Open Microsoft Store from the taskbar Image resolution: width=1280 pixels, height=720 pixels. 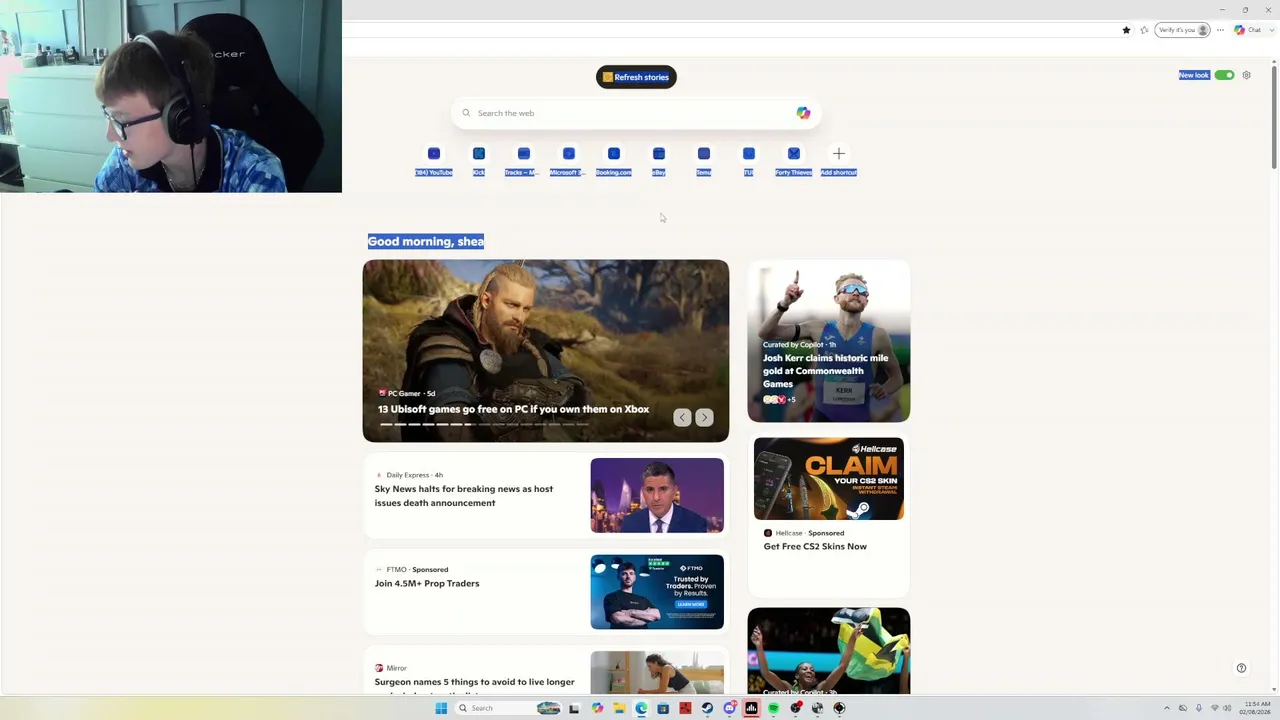(x=663, y=708)
